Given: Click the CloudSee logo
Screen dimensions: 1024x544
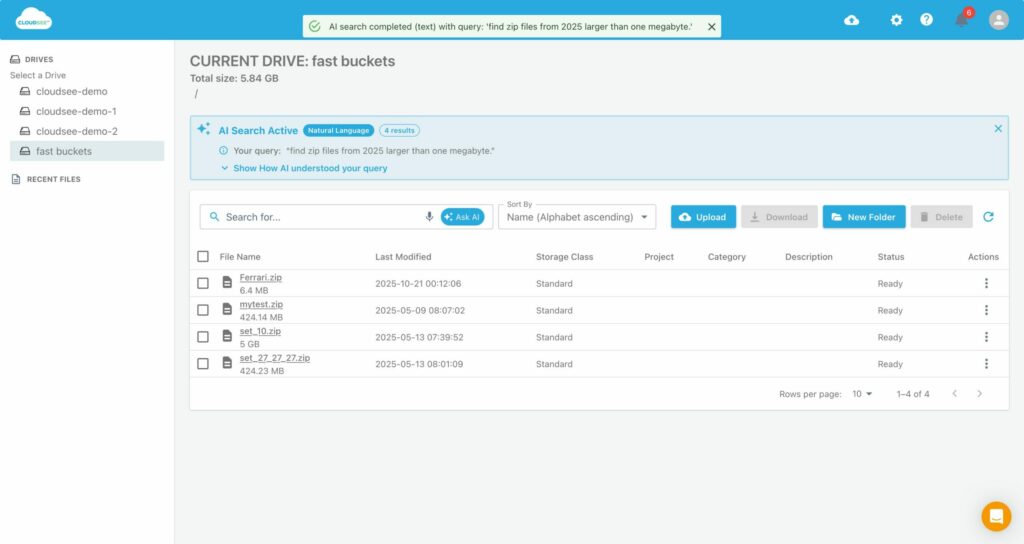Looking at the screenshot, I should click(33, 19).
